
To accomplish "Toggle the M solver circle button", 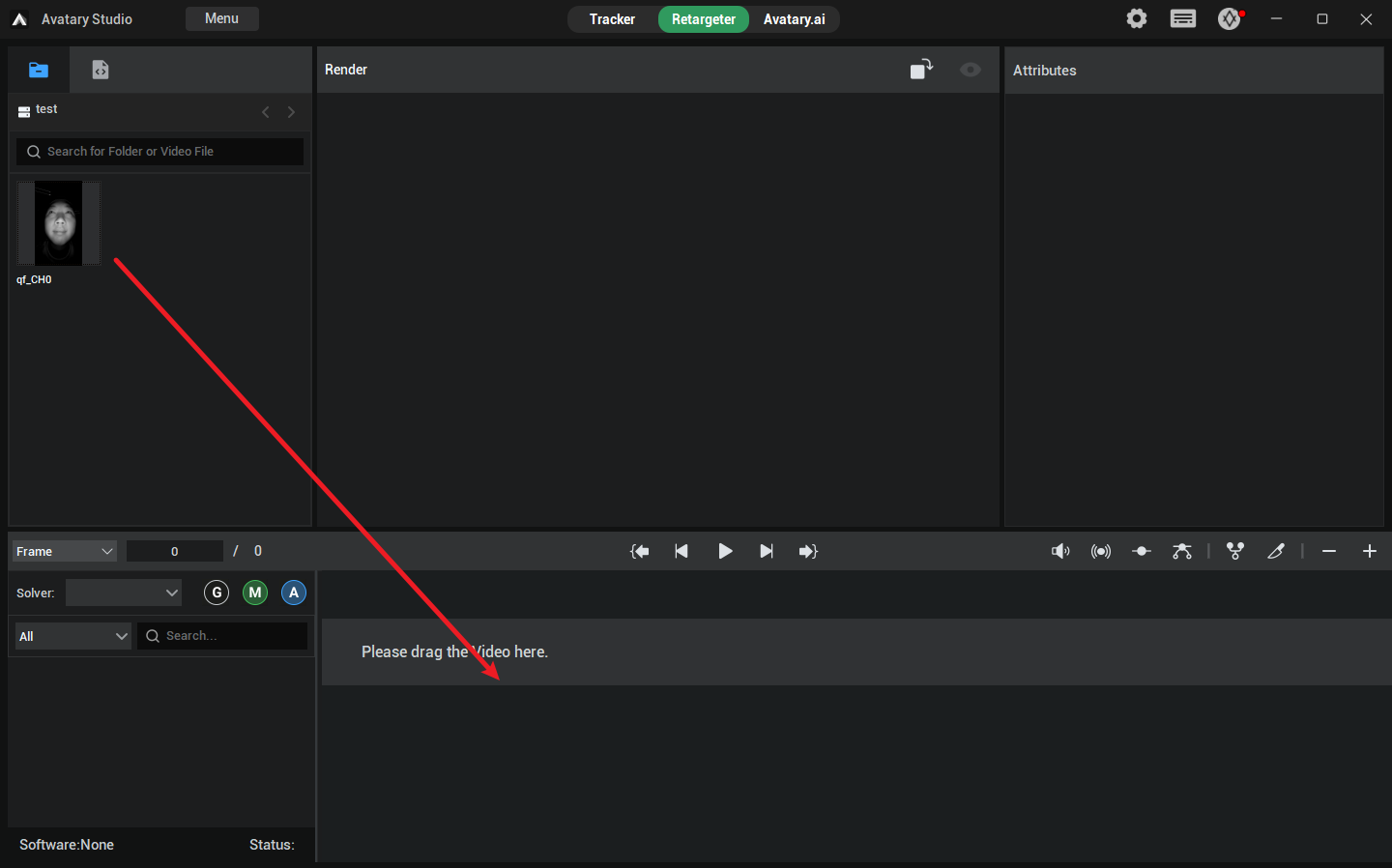I will [255, 593].
